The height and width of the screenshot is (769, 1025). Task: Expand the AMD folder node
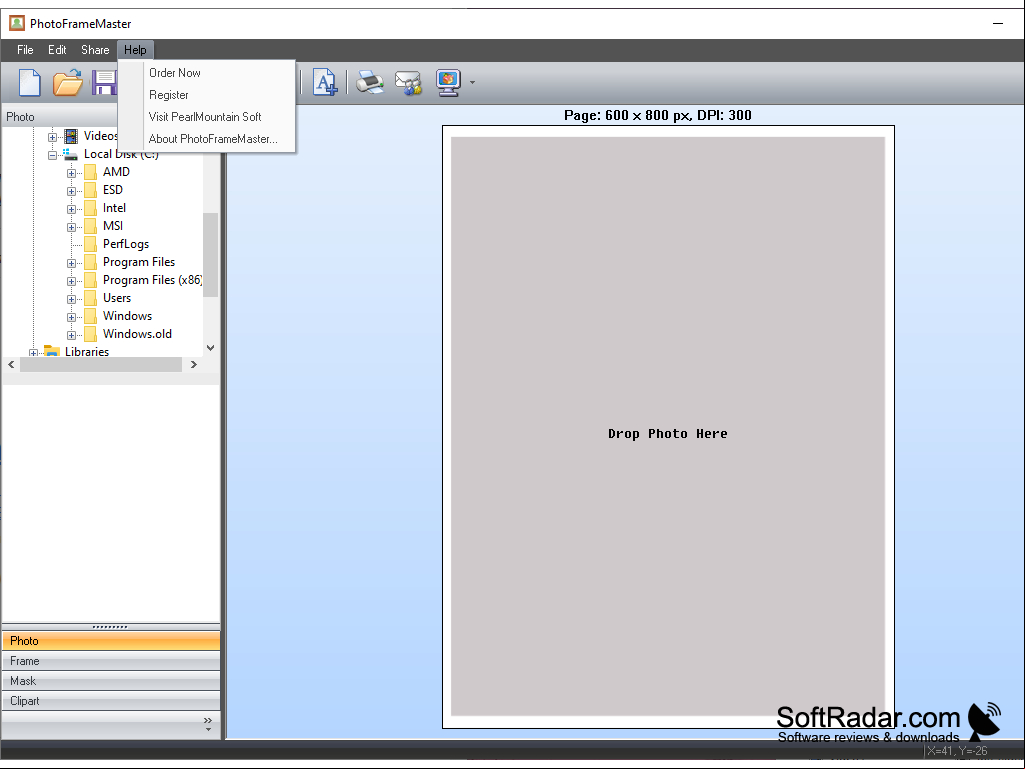[71, 173]
